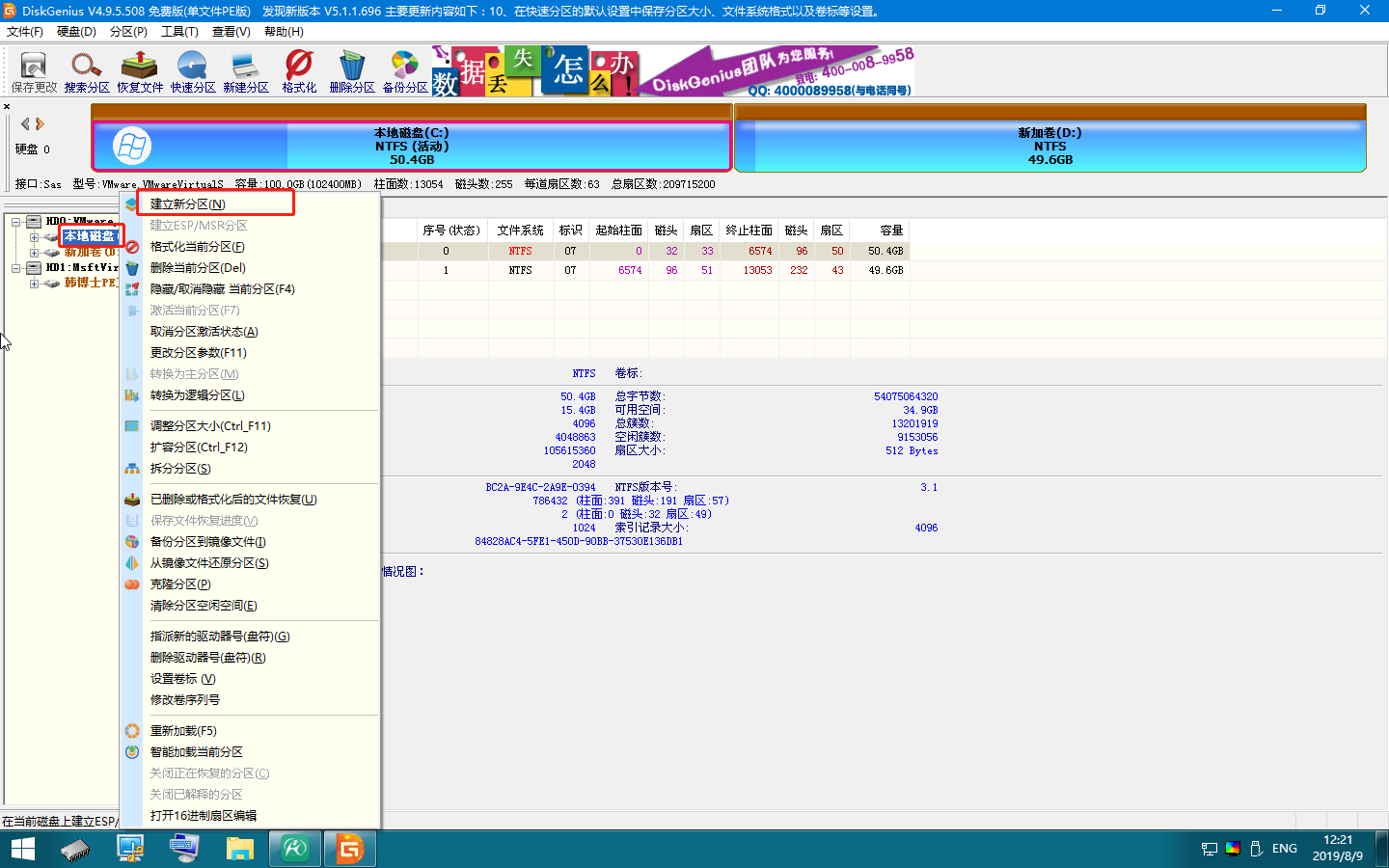This screenshot has width=1389, height=868.
Task: Choose 调整分区大小 from the context menu
Action: 210,425
